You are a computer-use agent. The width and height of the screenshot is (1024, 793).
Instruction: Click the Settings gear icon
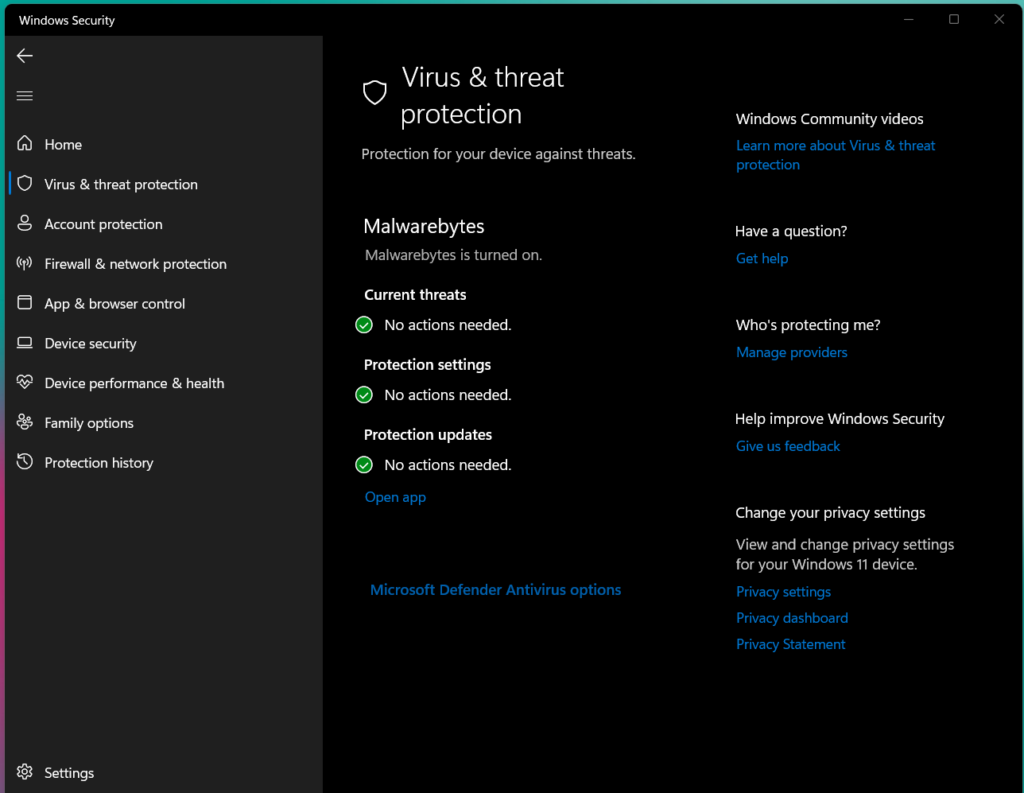[25, 772]
